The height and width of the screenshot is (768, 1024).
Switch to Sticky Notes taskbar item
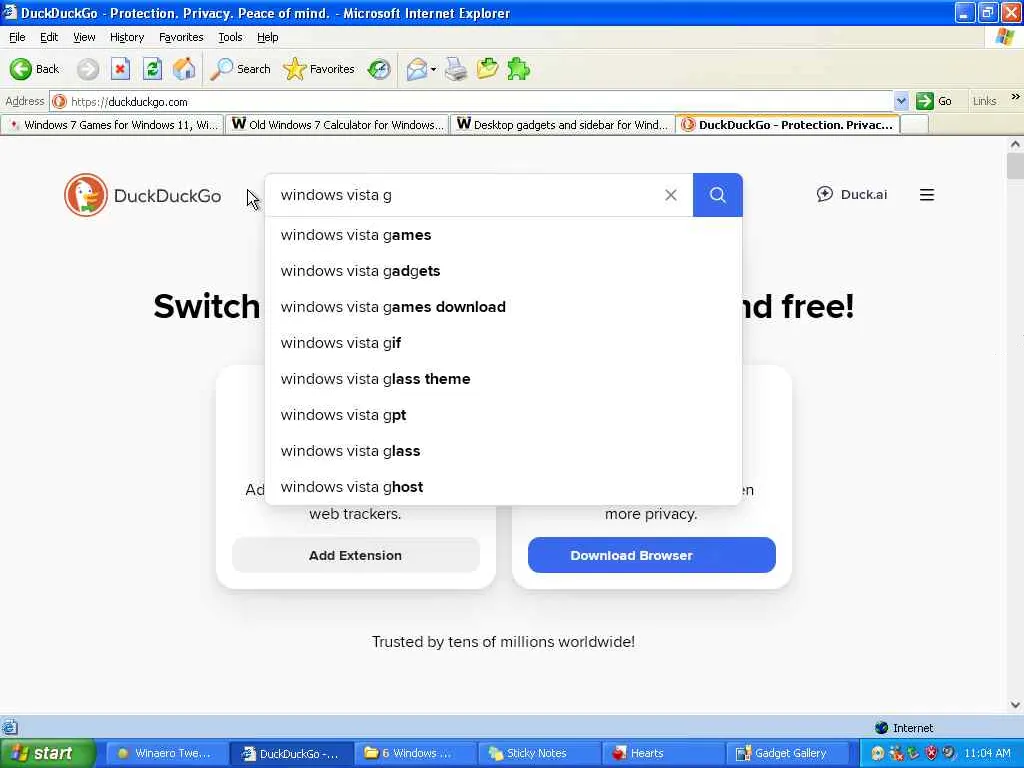tap(540, 753)
